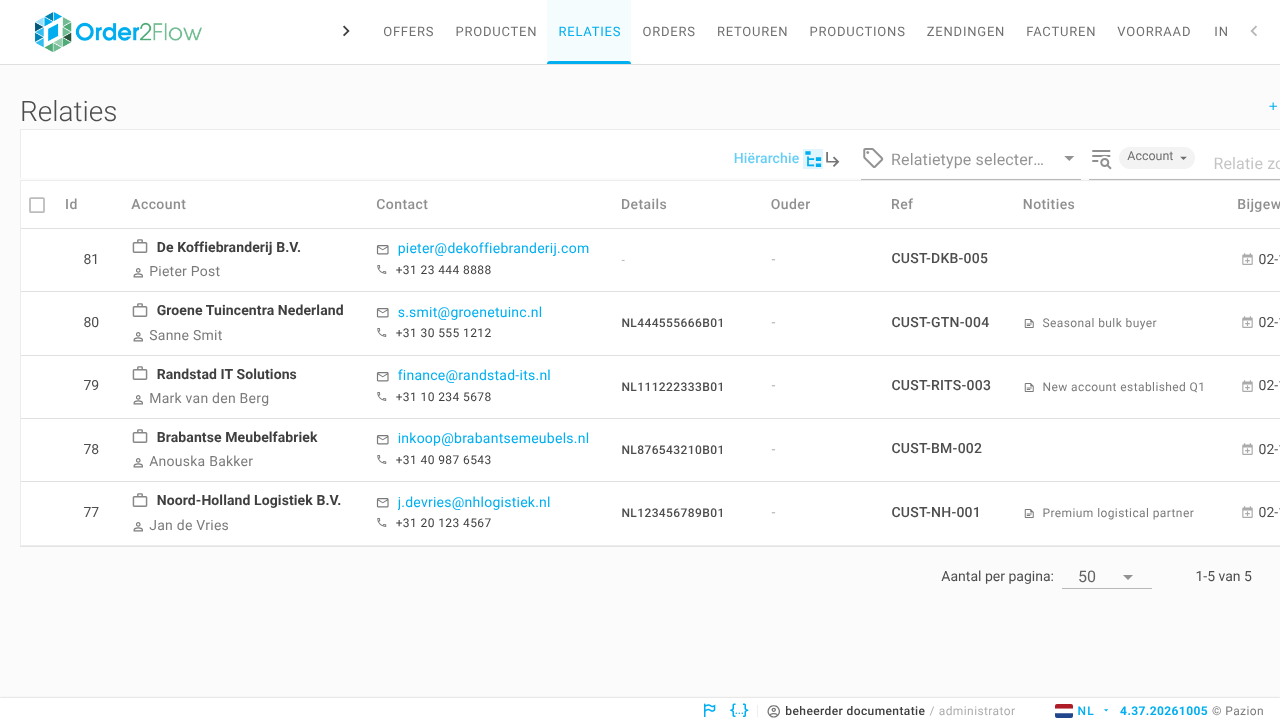Click the plus icon to add a relation

coord(1273,106)
